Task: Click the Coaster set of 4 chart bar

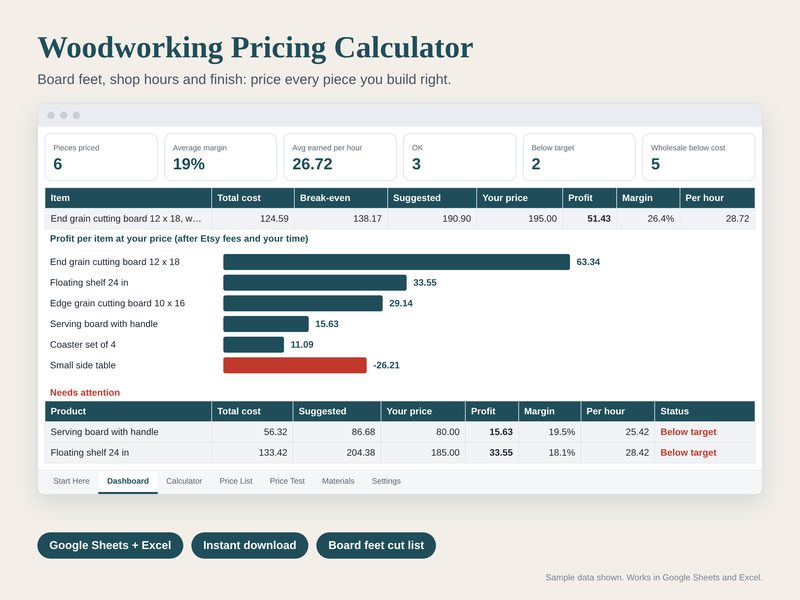Action: tap(254, 344)
